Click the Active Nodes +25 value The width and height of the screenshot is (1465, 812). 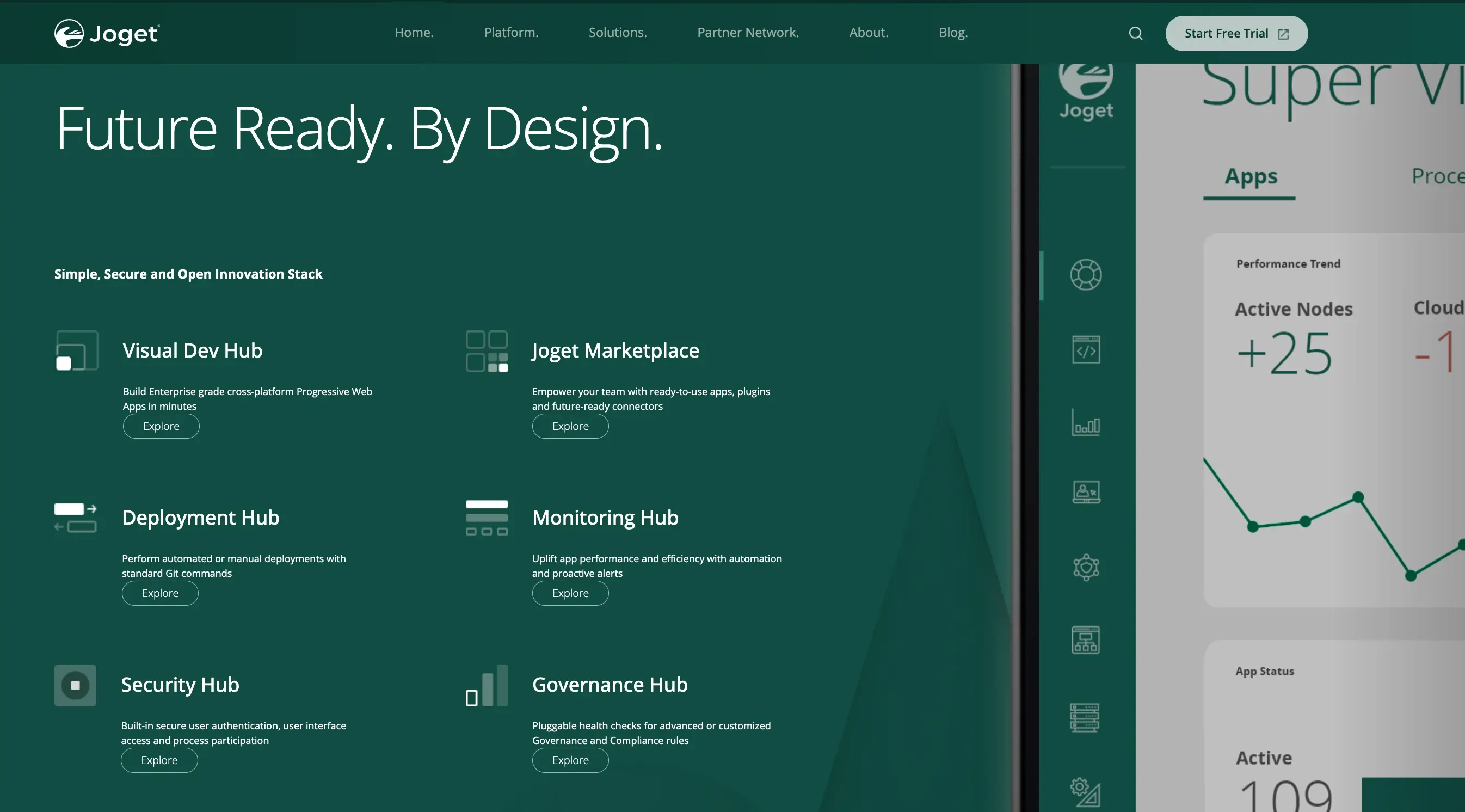[x=1284, y=353]
